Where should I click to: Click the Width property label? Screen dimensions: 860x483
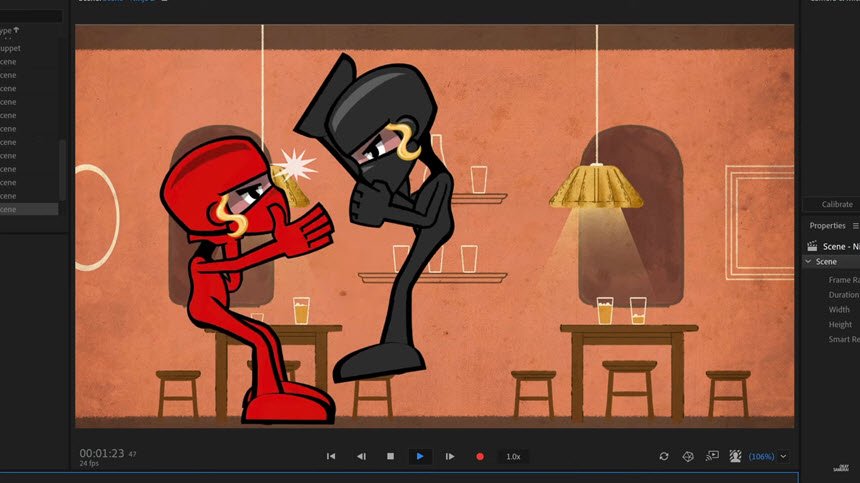click(x=839, y=309)
